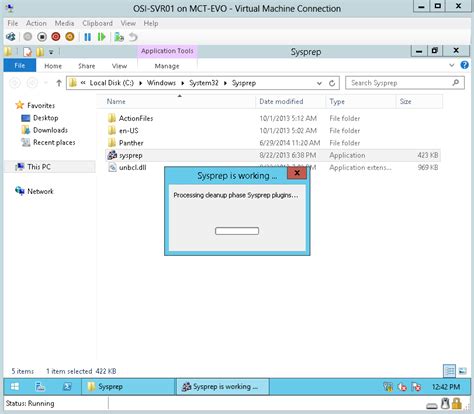Viewport: 474px width, 414px height.
Task: Click the Revert arrow toolbar icon
Action: 133,37
